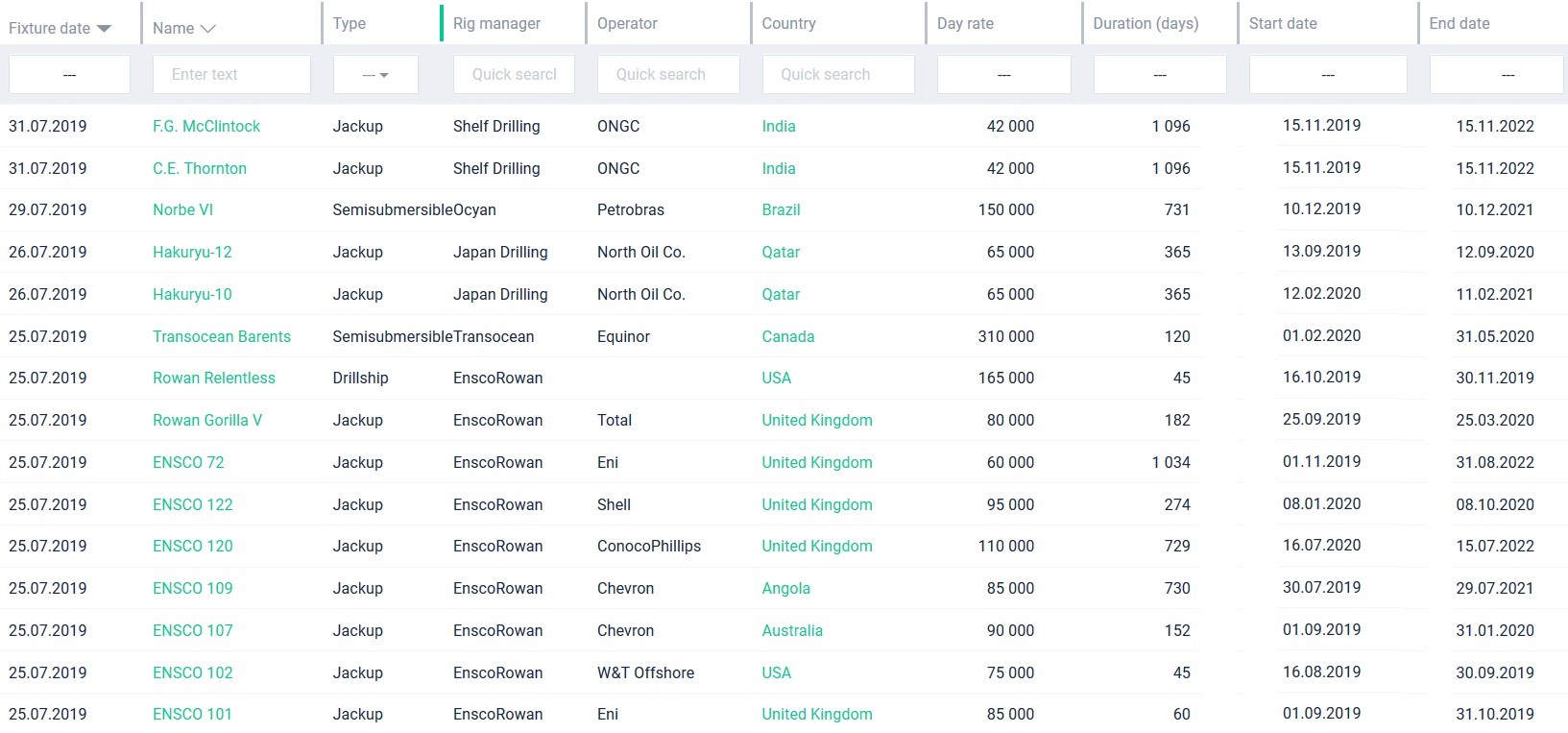Click the Fixture date sort arrow icon
This screenshot has height=733, width=1568.
105,29
